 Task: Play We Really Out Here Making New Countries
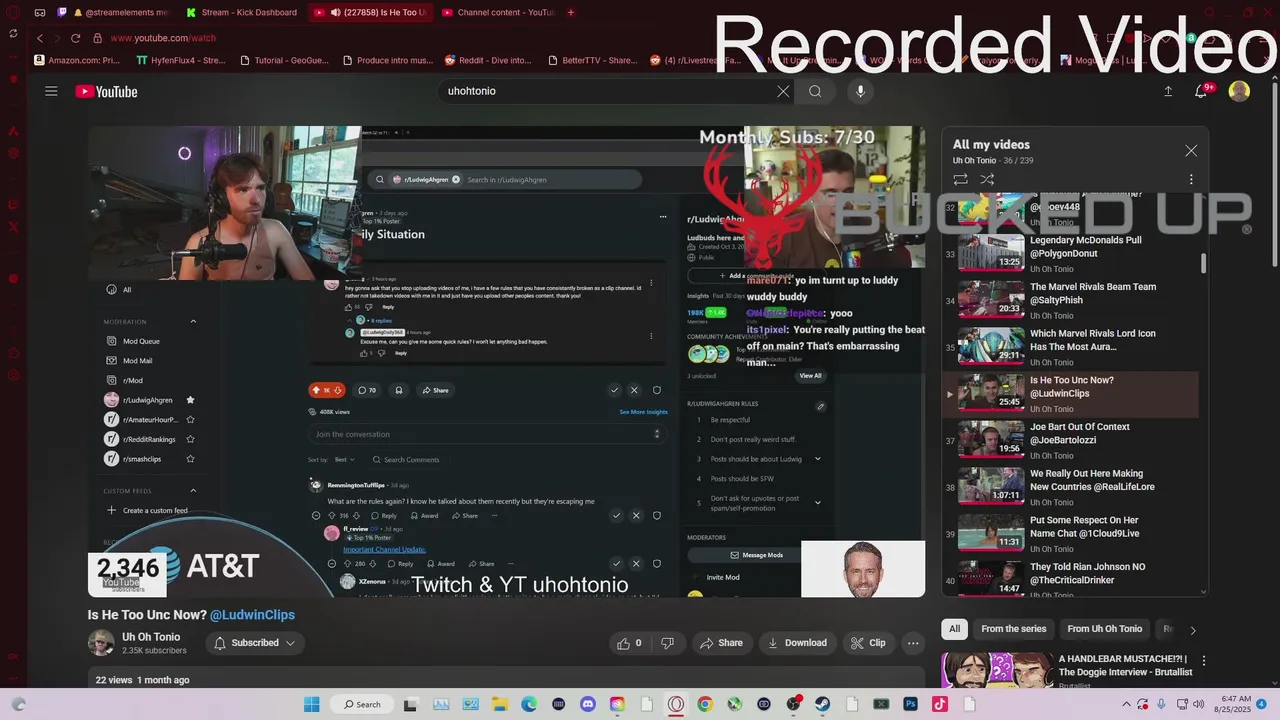(x=1070, y=487)
